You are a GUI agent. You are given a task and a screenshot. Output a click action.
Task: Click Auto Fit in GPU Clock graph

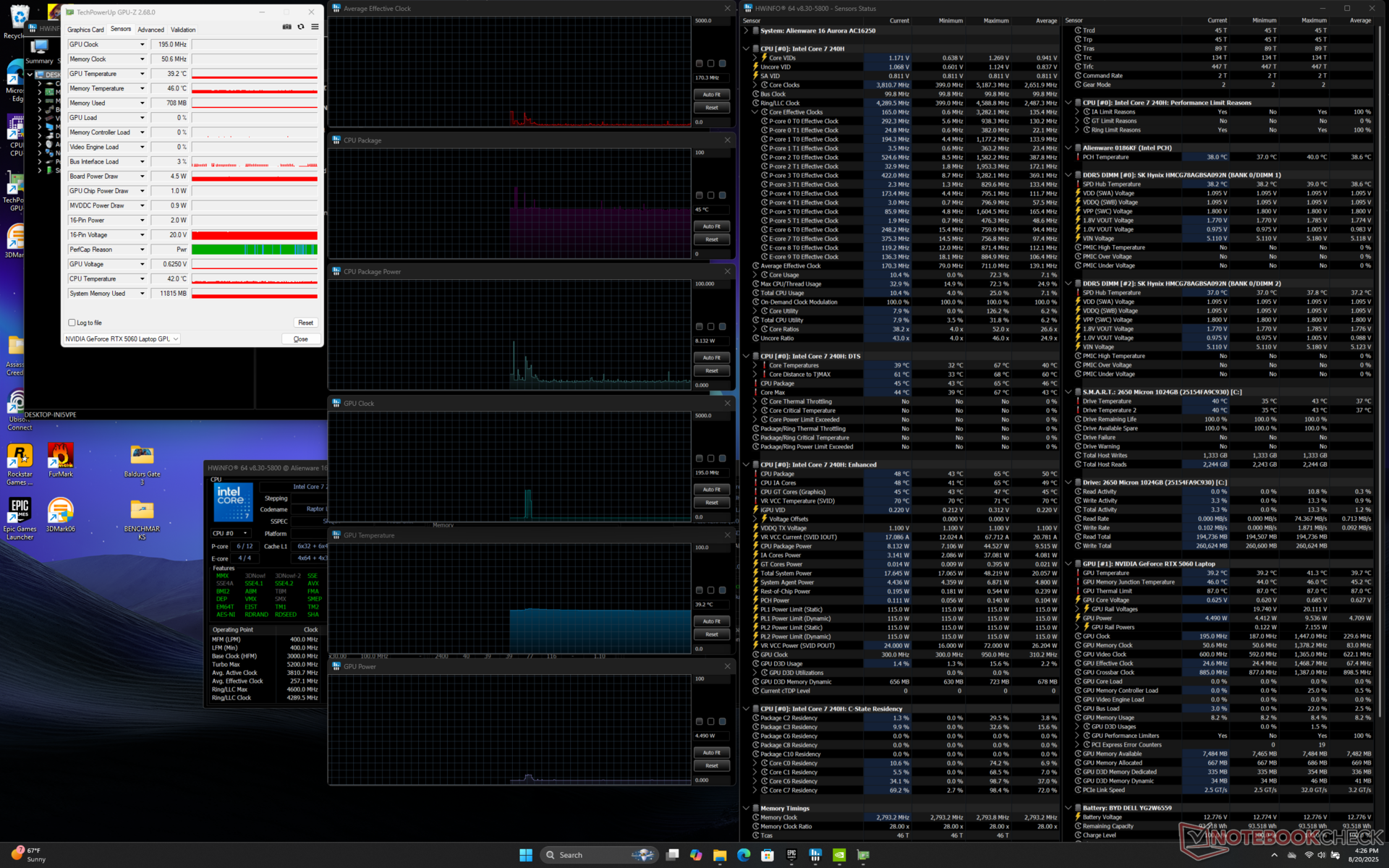tap(711, 490)
